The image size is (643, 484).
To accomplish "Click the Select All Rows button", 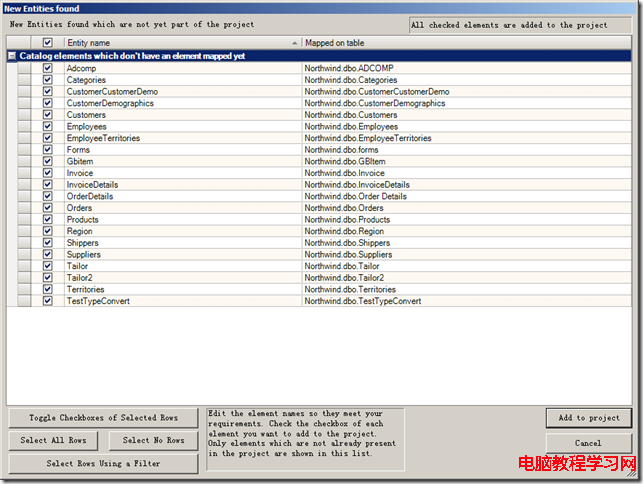I will 53,441.
